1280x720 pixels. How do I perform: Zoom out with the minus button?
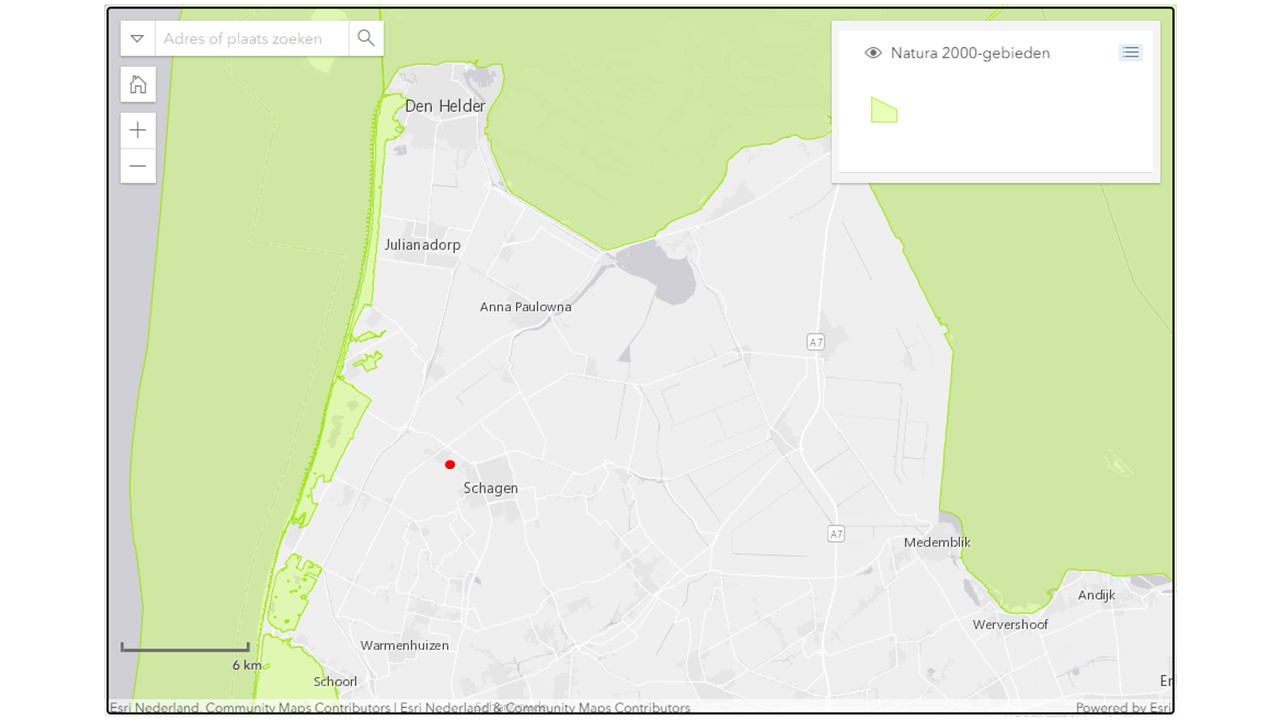click(x=138, y=166)
